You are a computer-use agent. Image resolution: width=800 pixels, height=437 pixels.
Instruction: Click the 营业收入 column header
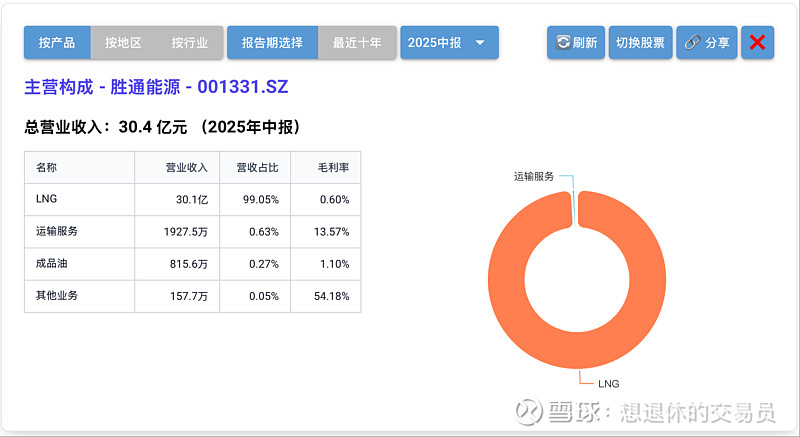coord(177,167)
